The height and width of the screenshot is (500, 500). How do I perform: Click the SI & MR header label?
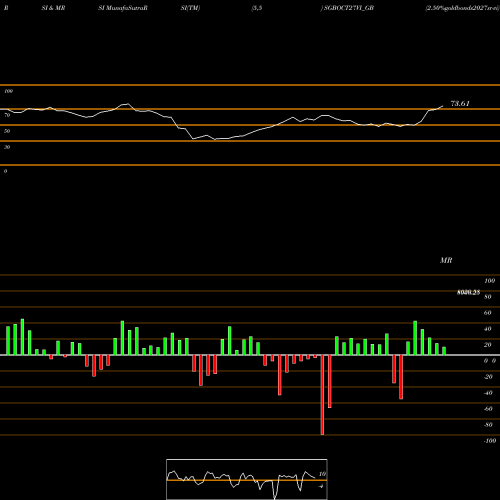[x=53, y=8]
